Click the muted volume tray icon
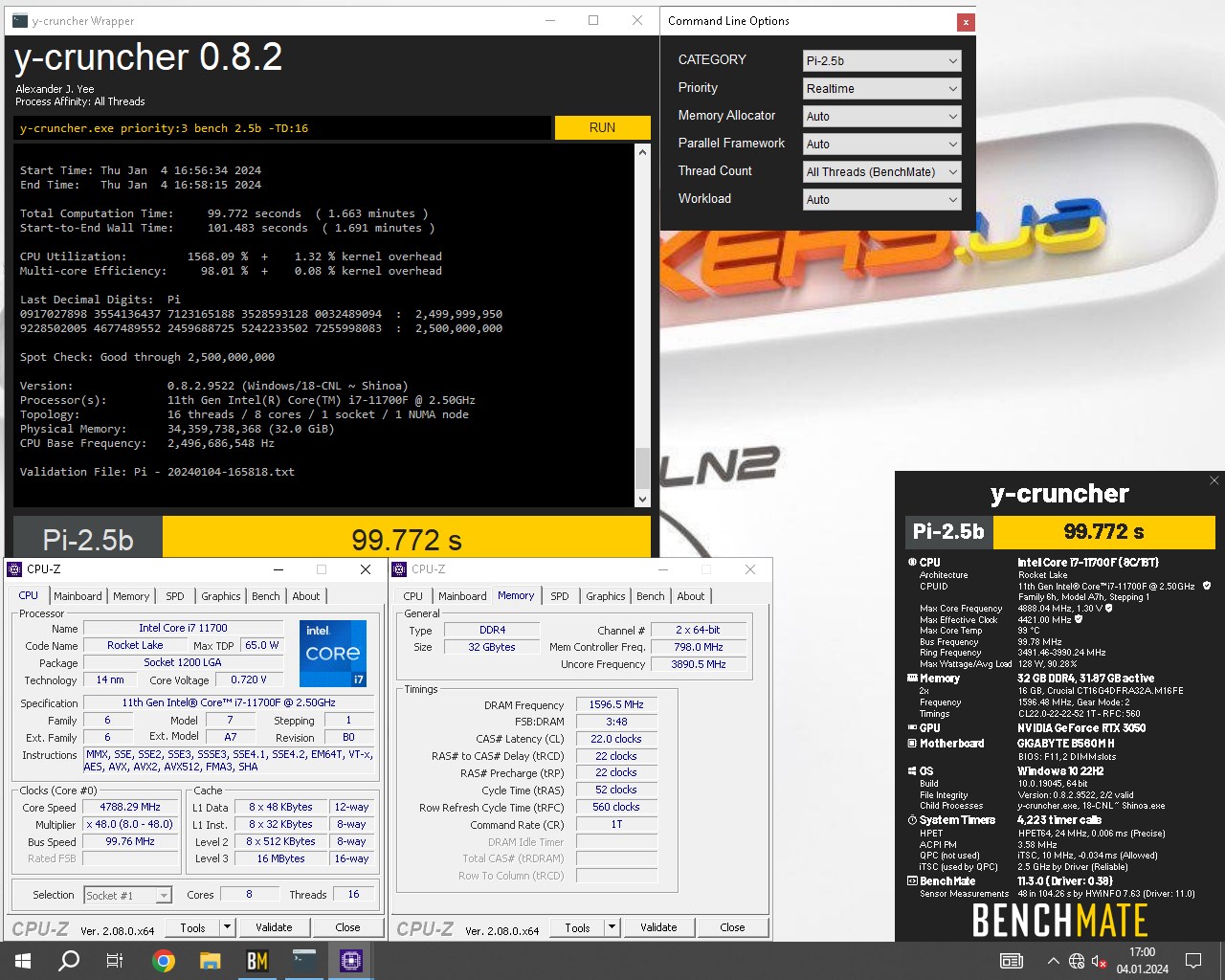1225x980 pixels. tap(1100, 961)
